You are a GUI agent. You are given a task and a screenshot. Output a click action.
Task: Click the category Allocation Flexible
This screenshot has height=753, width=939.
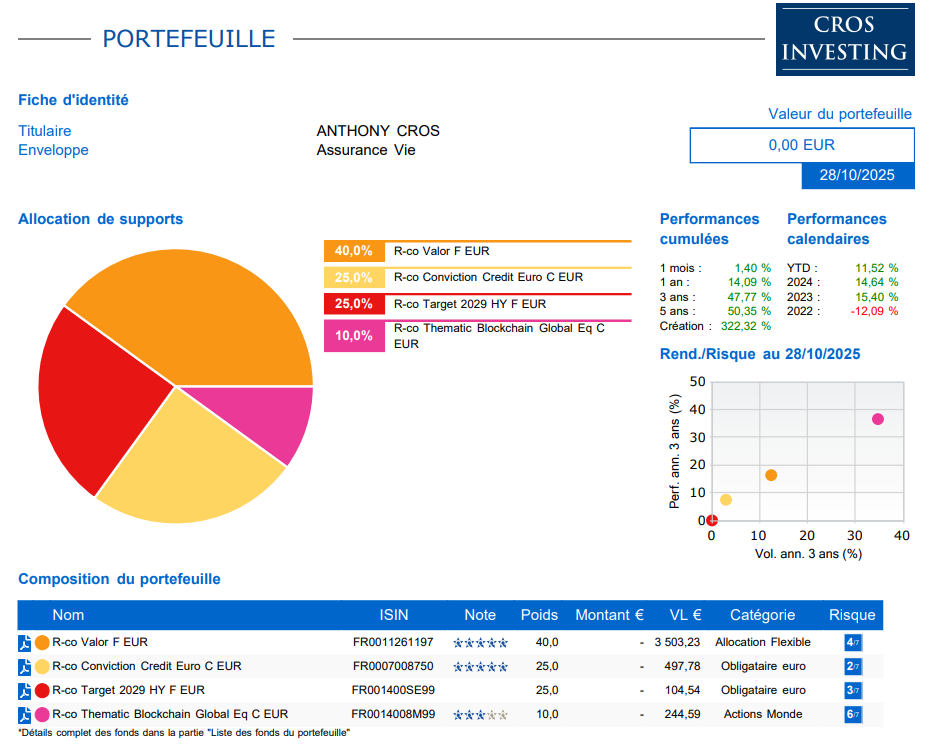pos(762,642)
